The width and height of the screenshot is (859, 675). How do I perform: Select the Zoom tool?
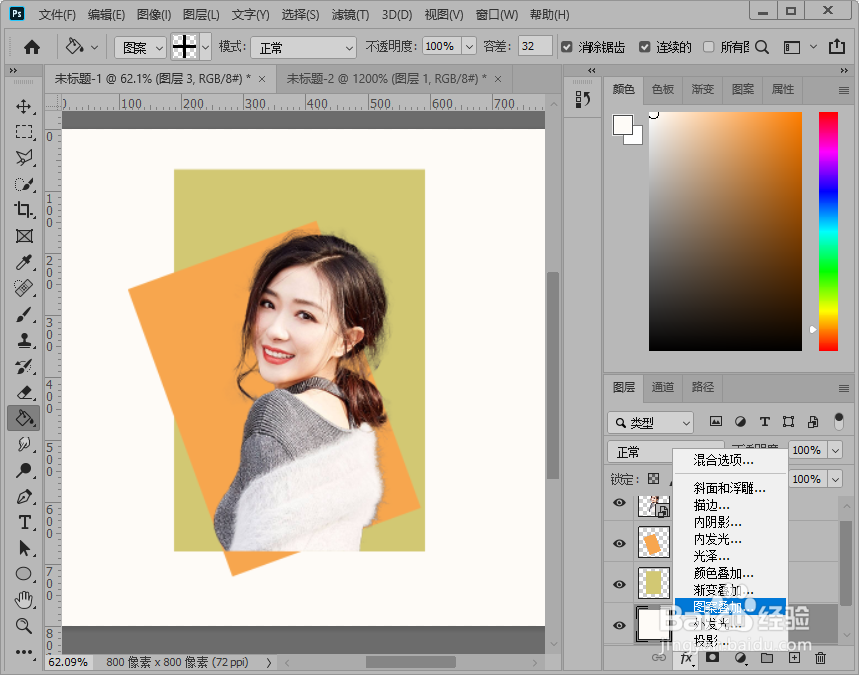[24, 626]
